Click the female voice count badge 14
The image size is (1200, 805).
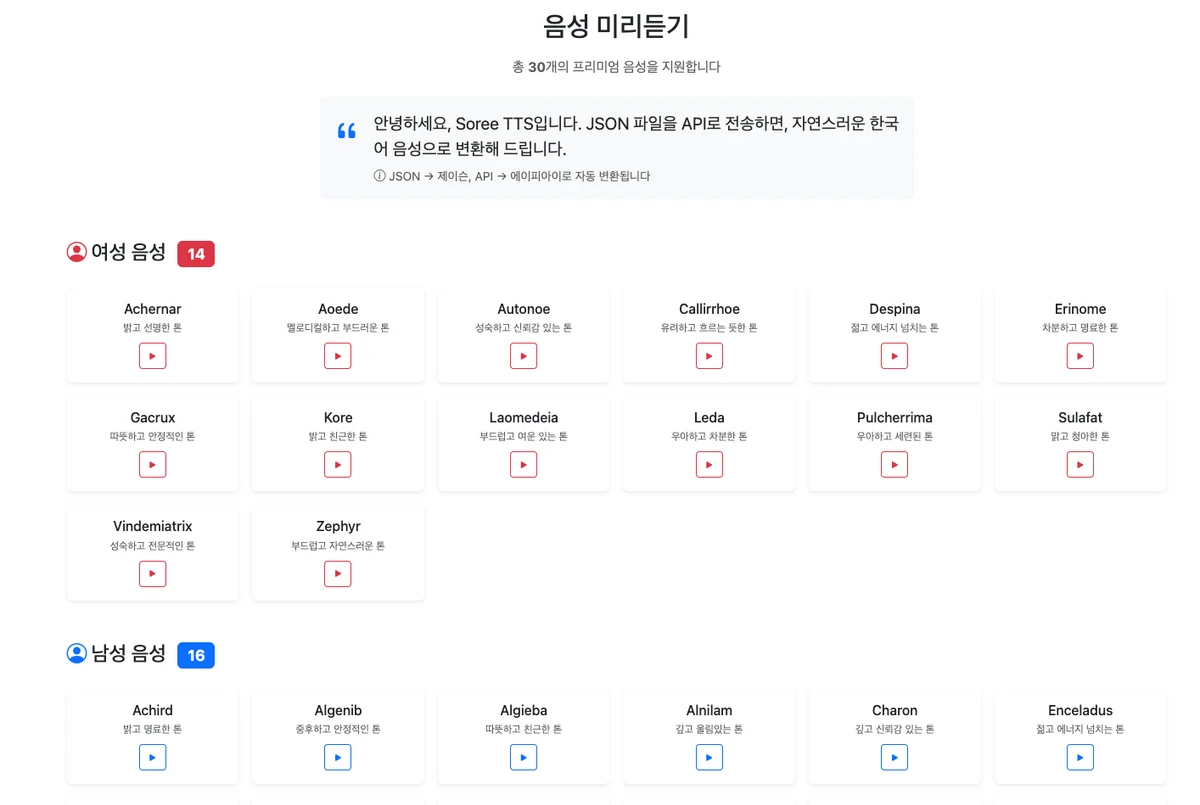[196, 254]
